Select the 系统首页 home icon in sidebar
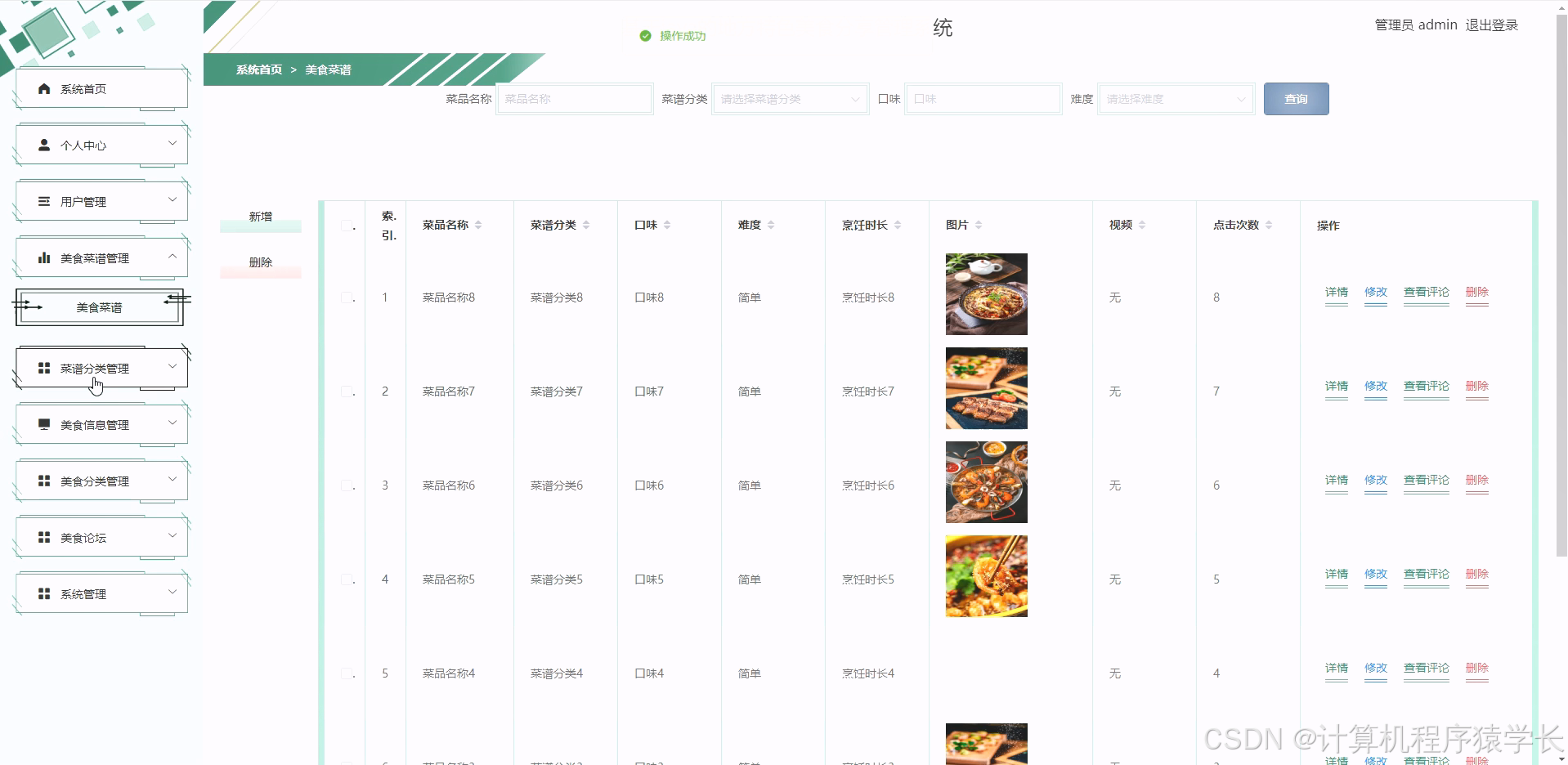The width and height of the screenshot is (1568, 765). 44,88
